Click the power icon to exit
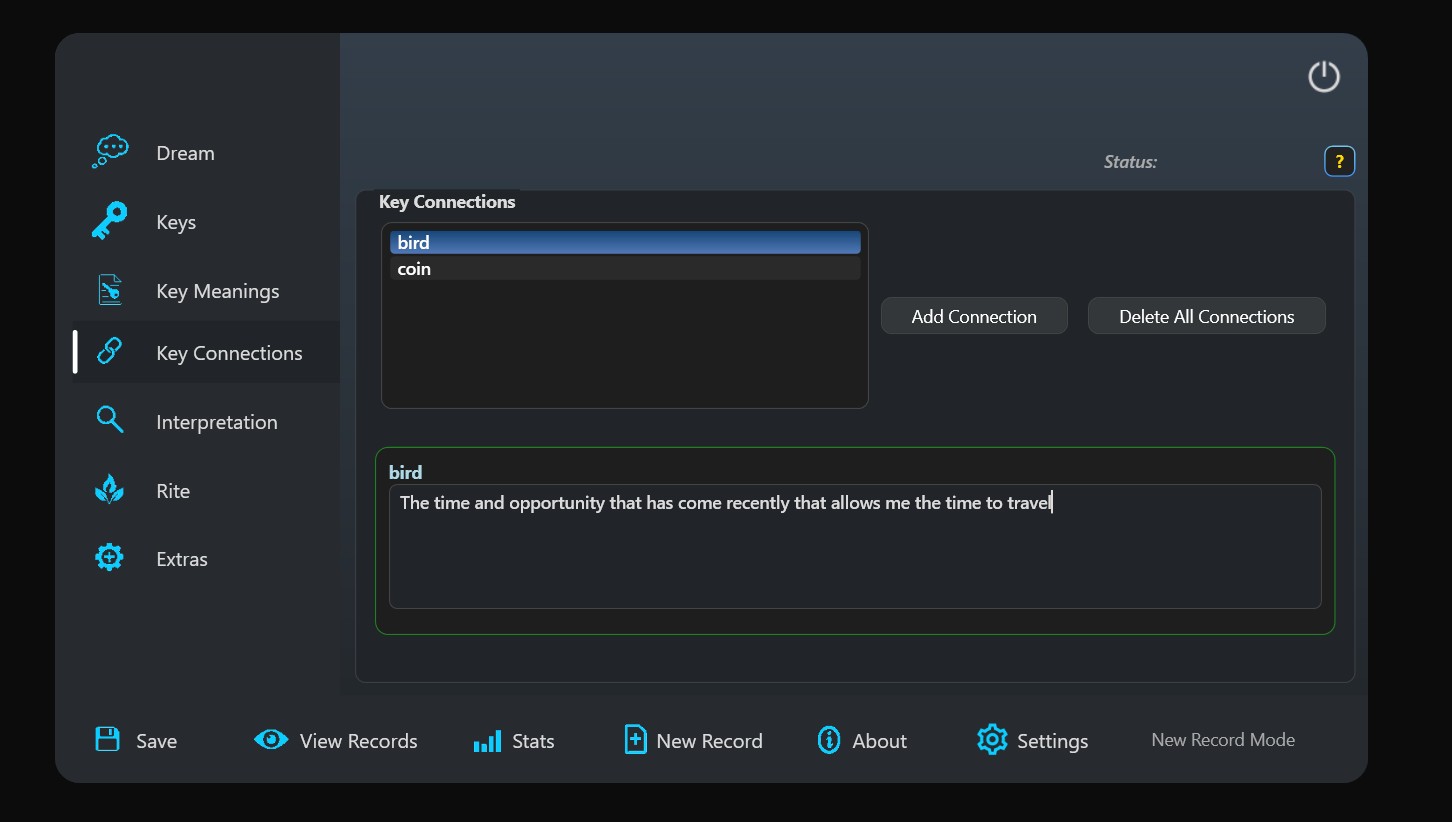 tap(1324, 77)
